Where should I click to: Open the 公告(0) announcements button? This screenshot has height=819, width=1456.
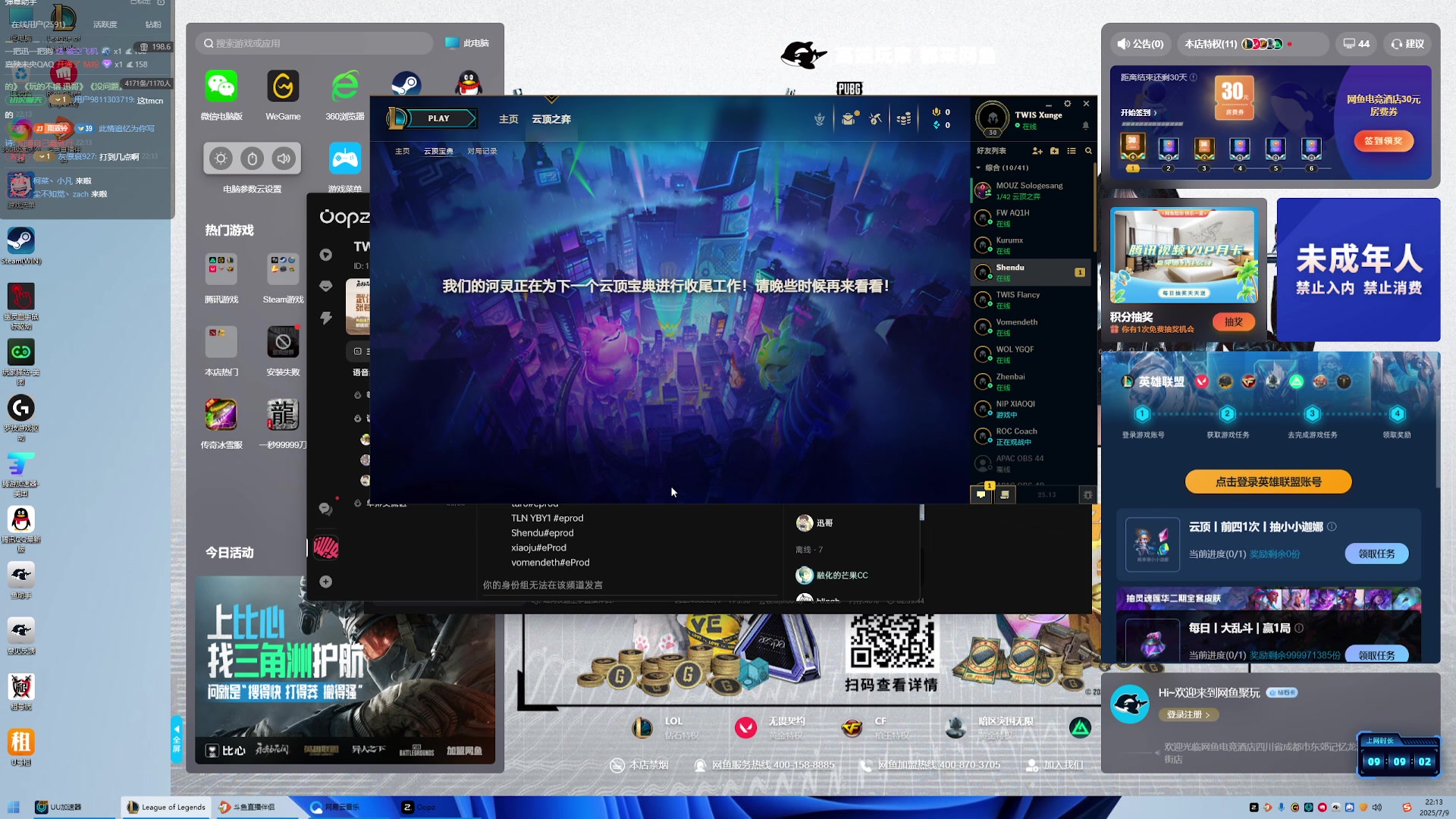point(1140,44)
